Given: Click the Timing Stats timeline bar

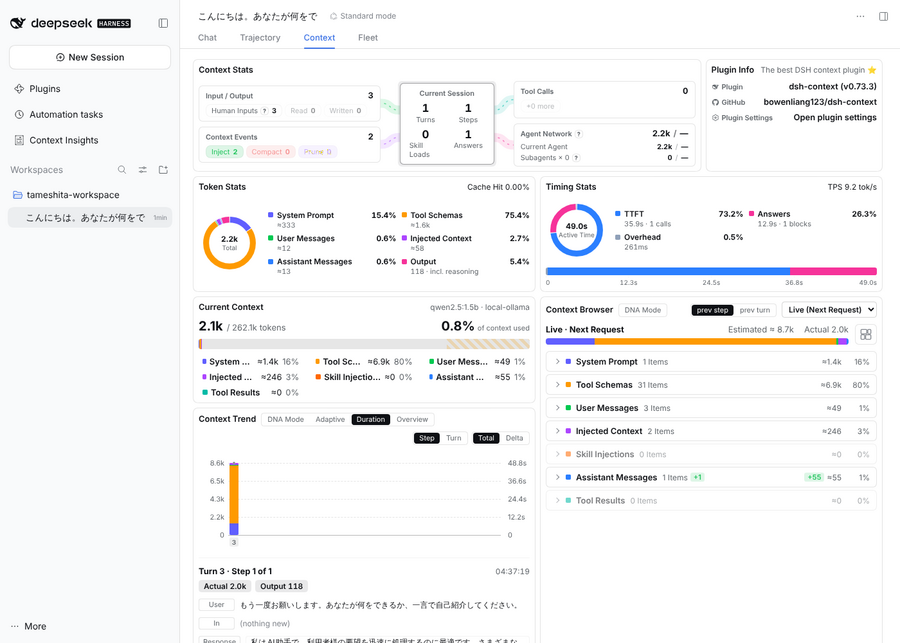Looking at the screenshot, I should [x=711, y=272].
